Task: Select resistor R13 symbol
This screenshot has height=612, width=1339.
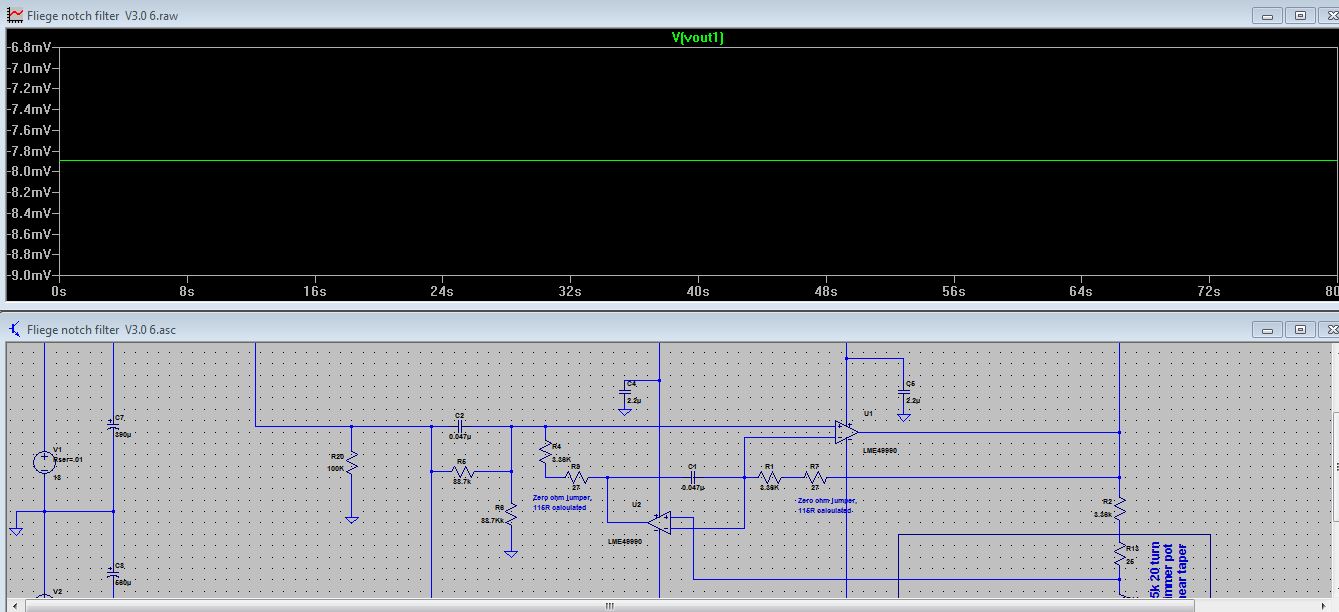Action: coord(1120,555)
